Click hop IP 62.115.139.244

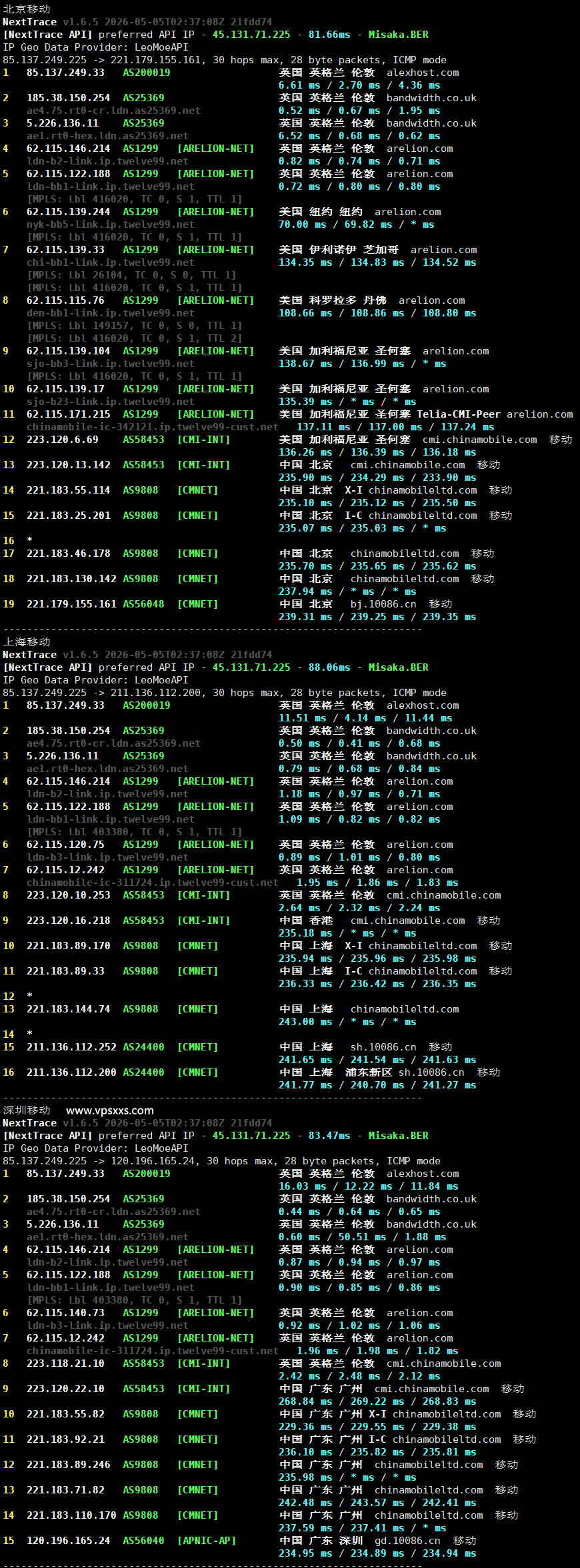tap(69, 212)
